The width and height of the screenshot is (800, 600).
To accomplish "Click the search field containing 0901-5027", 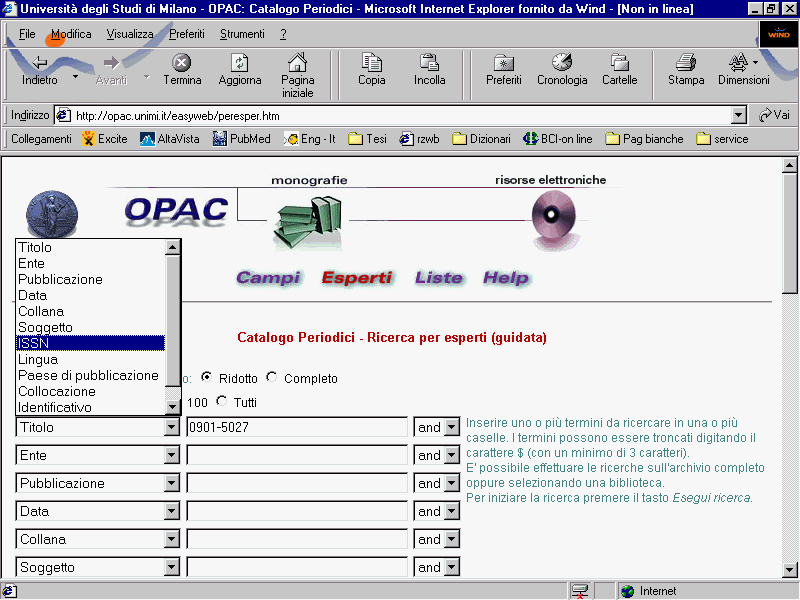I will [x=296, y=428].
